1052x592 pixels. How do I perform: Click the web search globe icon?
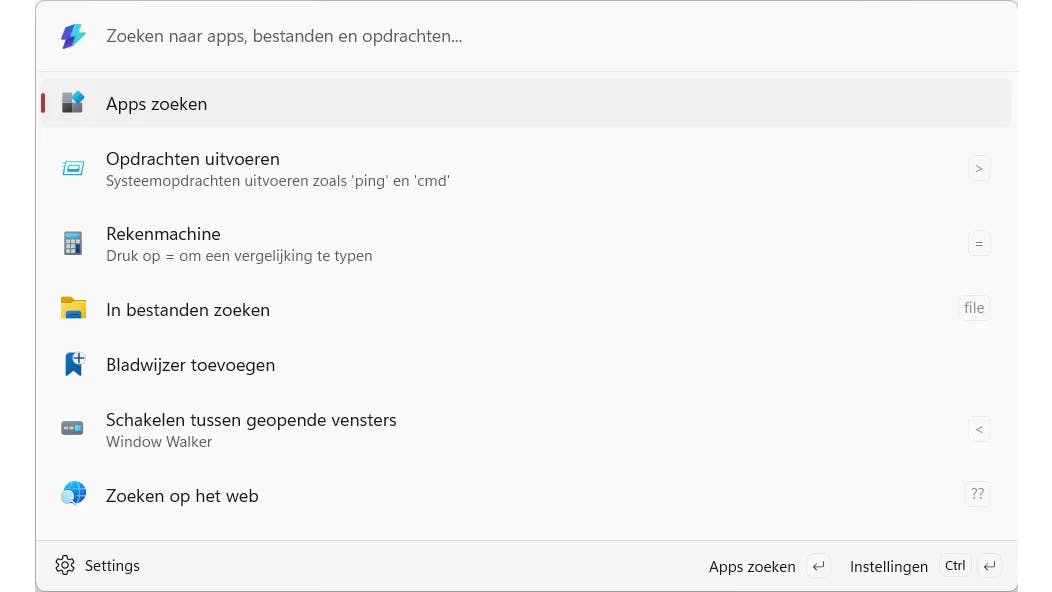(x=73, y=494)
